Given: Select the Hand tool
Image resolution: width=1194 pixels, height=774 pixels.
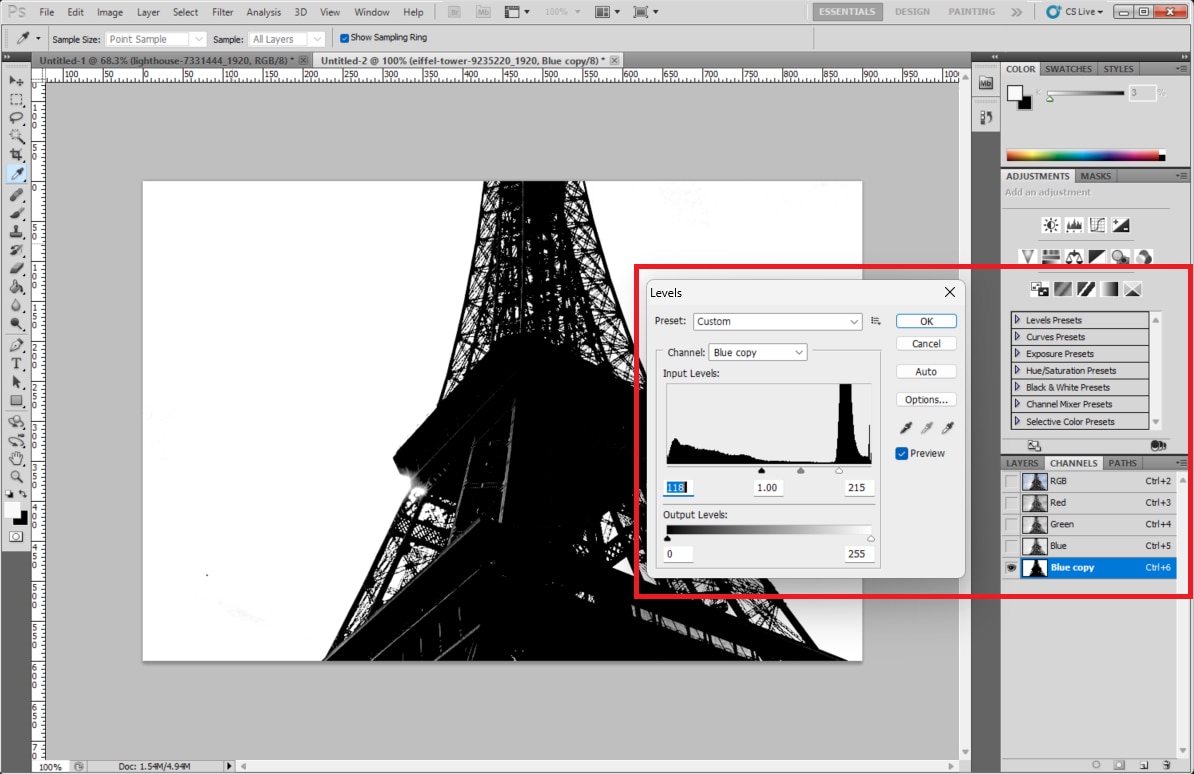Looking at the screenshot, I should tap(16, 458).
